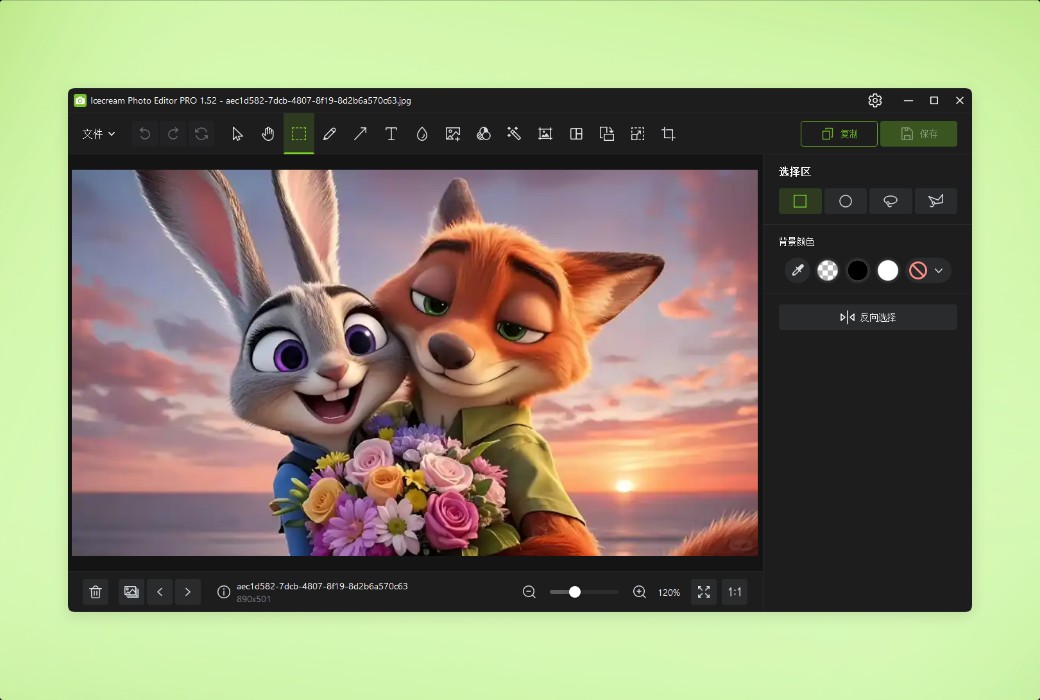This screenshot has width=1040, height=700.
Task: Open the settings gear menu
Action: 875,100
